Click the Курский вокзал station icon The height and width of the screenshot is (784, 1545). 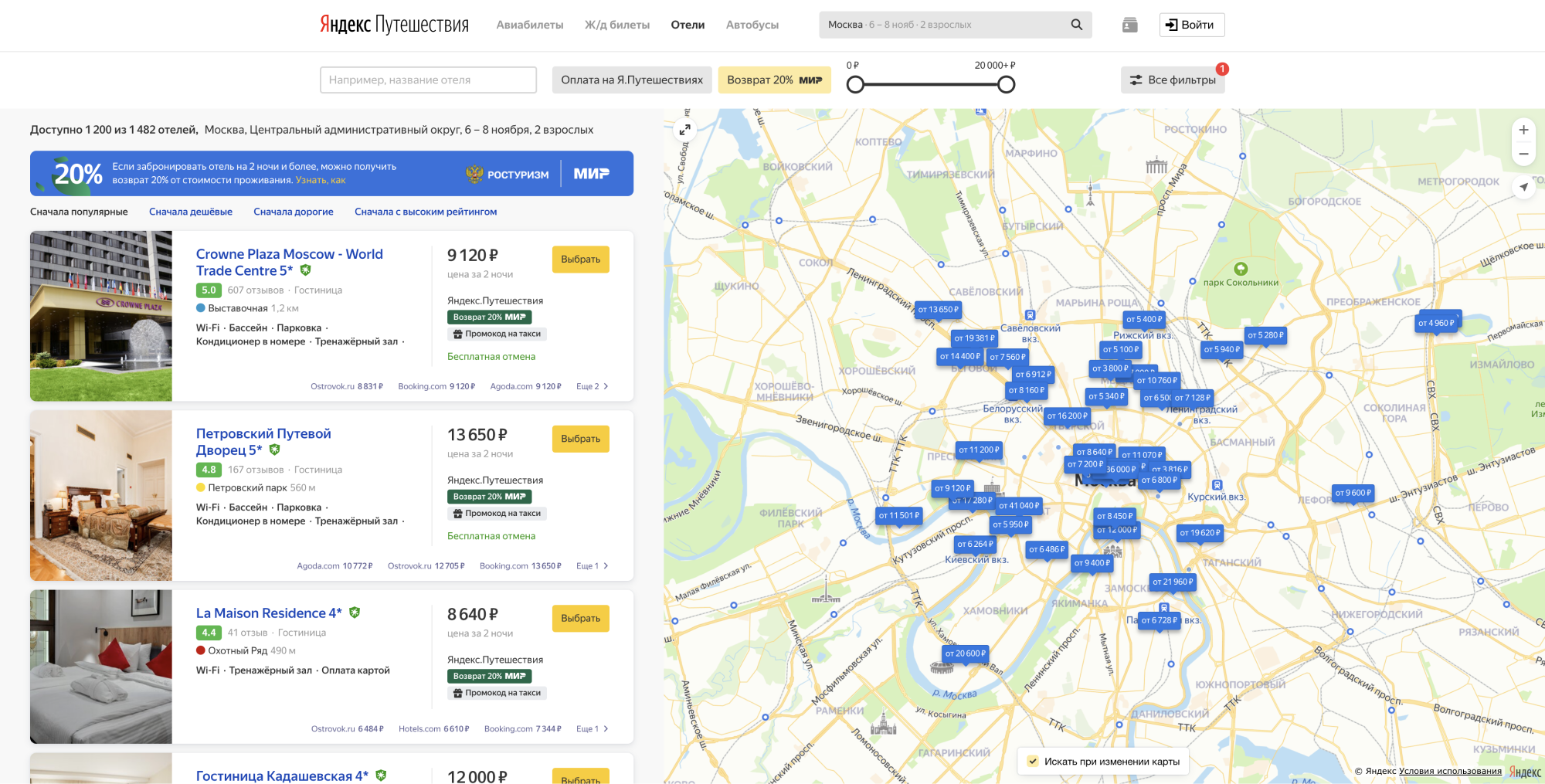point(1217,485)
